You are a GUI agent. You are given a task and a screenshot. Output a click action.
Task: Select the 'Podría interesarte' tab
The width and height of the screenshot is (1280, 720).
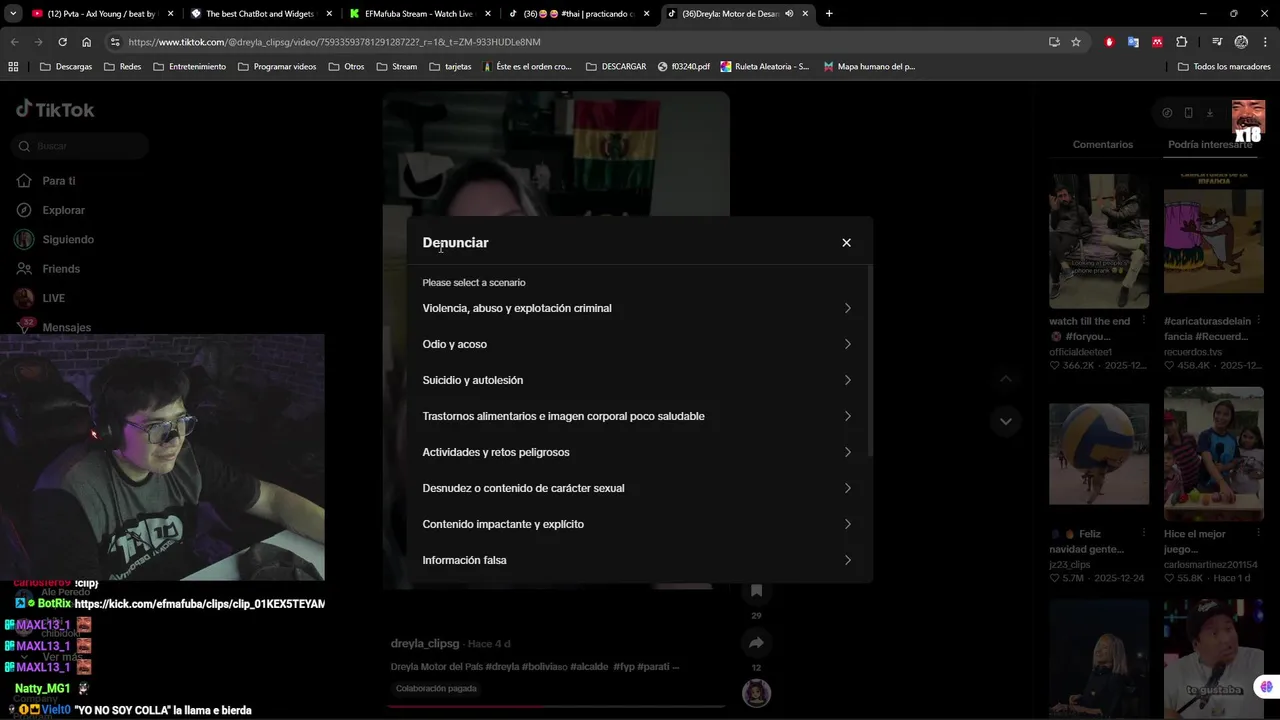pyautogui.click(x=1210, y=145)
